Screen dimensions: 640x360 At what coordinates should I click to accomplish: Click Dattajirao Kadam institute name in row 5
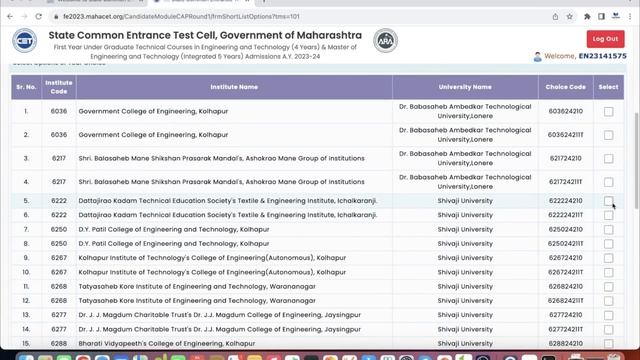[x=227, y=201]
